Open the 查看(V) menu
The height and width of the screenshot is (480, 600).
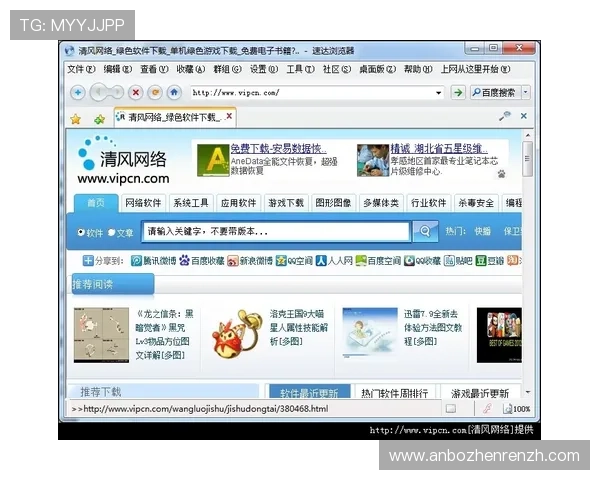tap(154, 69)
